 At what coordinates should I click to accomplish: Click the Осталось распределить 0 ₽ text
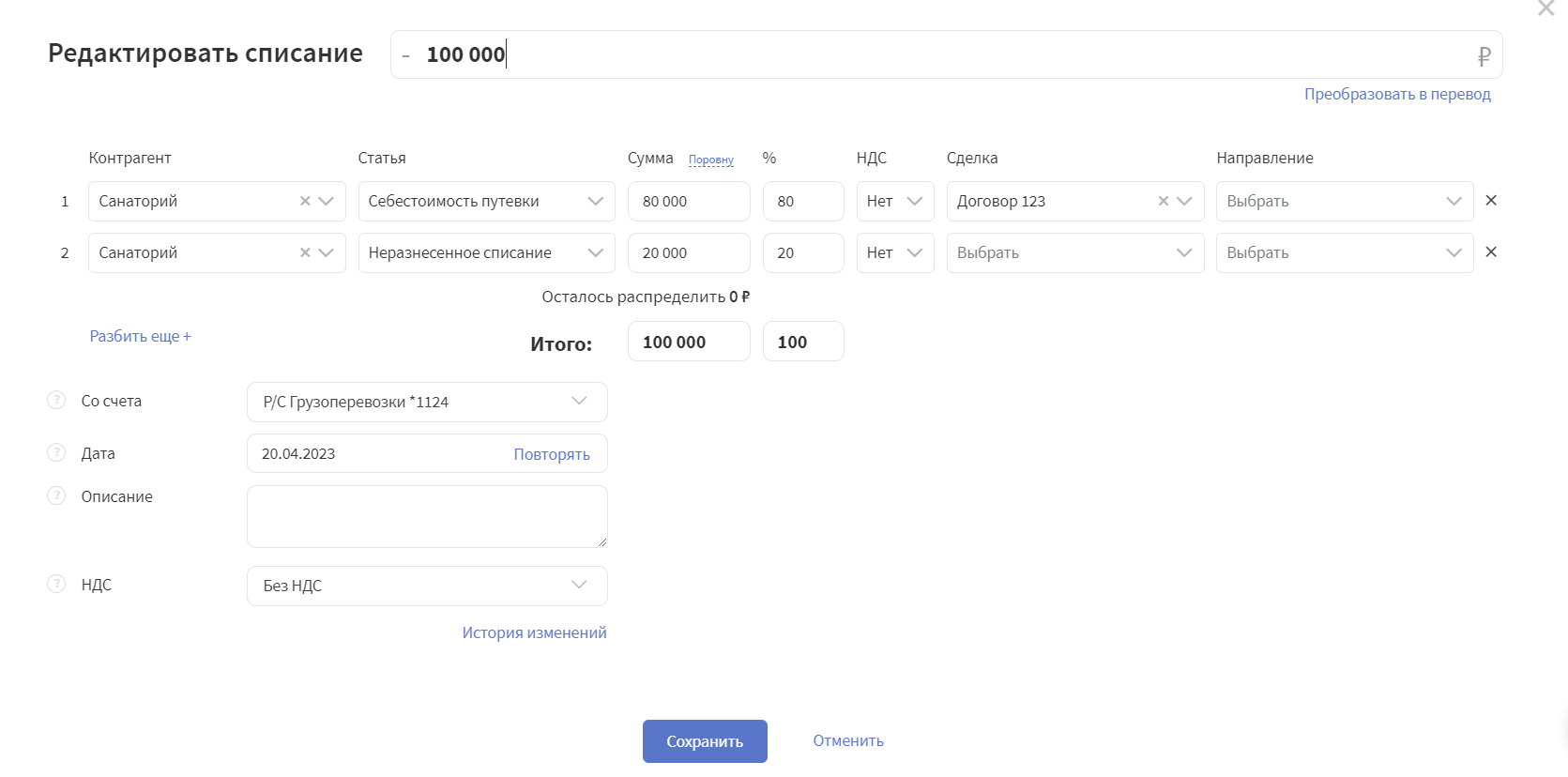point(646,297)
